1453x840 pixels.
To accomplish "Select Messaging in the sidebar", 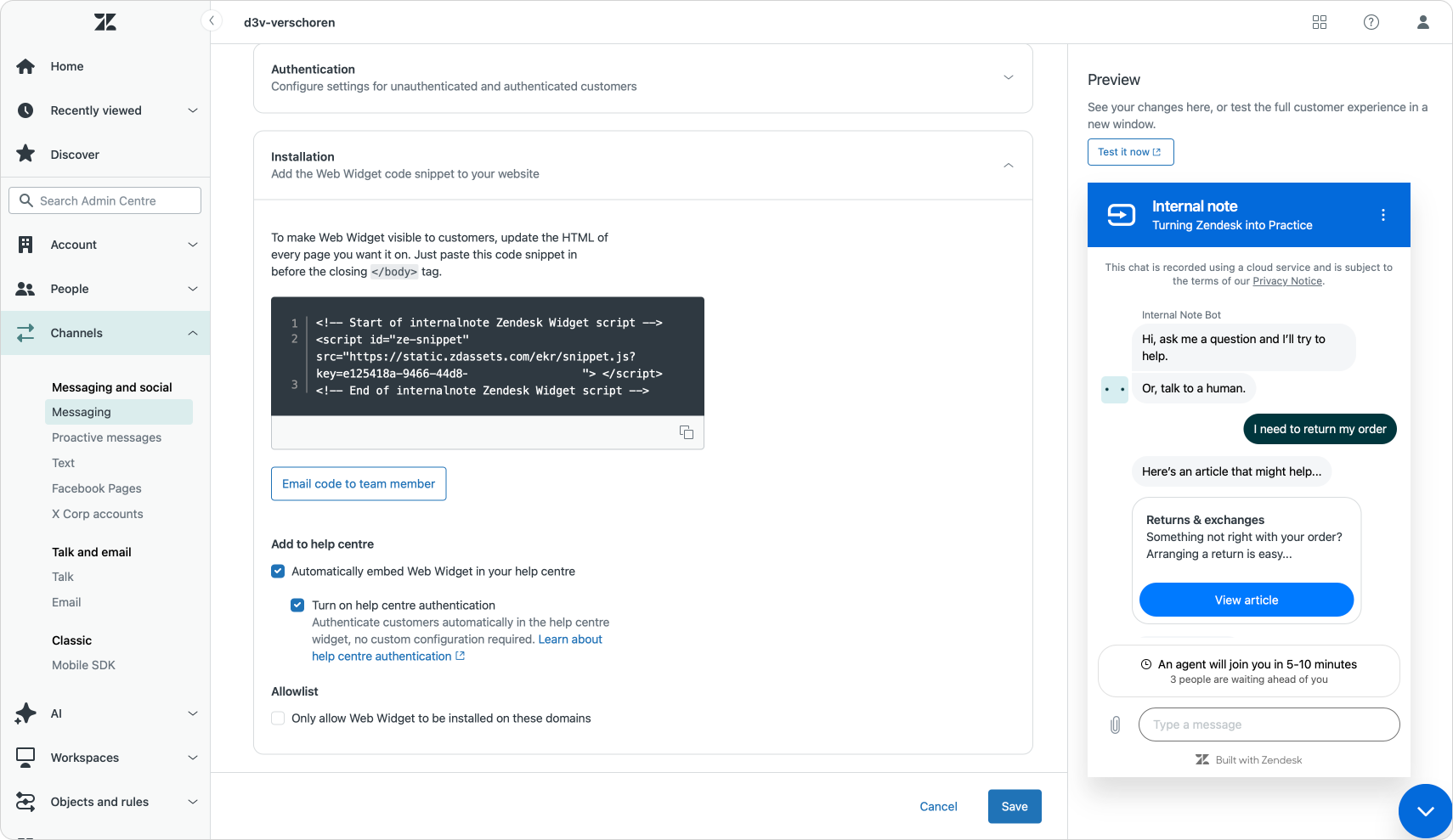I will (119, 412).
